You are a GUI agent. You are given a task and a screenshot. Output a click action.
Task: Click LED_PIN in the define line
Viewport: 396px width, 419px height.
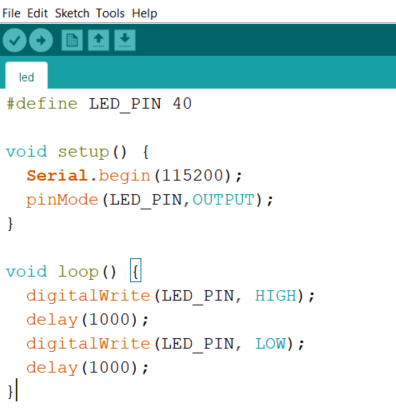click(x=125, y=104)
